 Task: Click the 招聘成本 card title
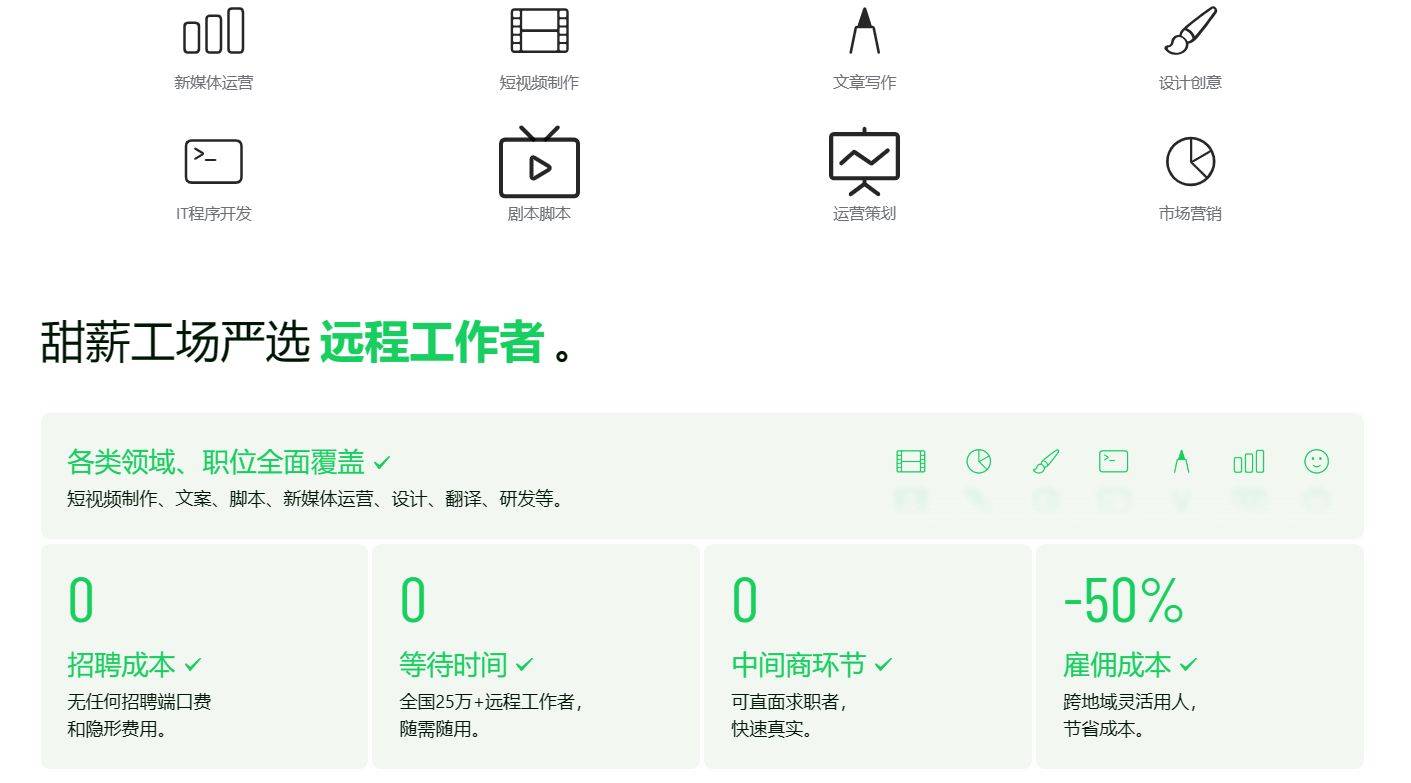click(121, 664)
